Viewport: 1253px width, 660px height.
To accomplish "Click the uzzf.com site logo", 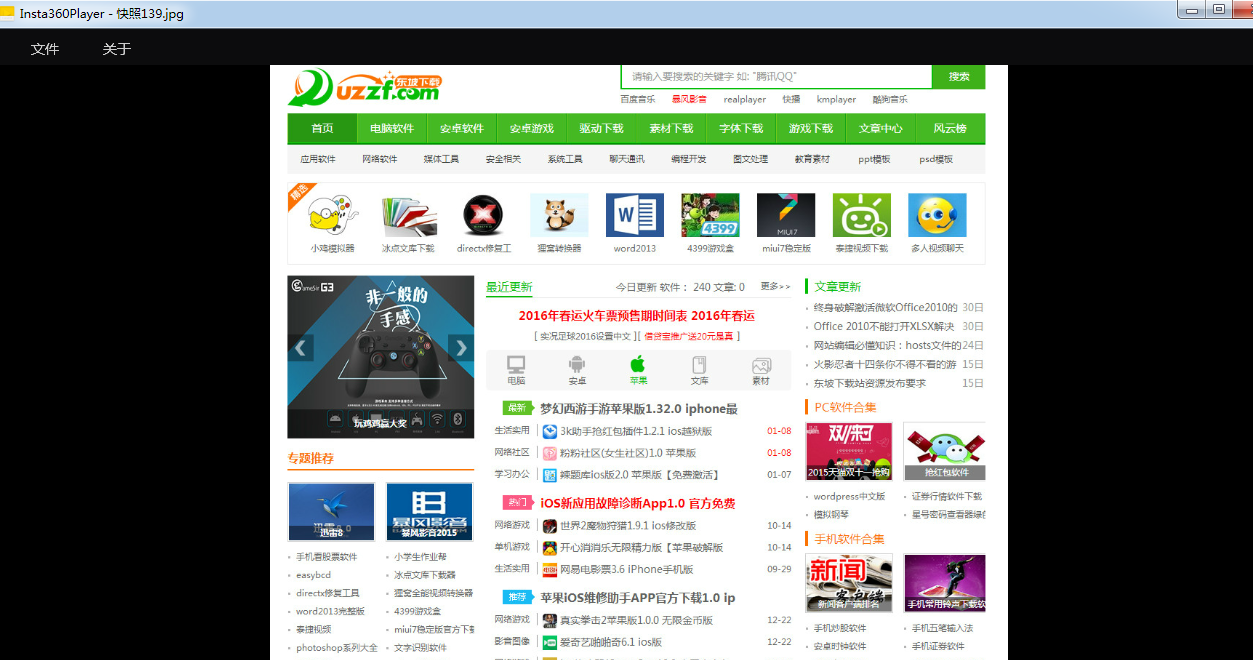I will pos(364,87).
